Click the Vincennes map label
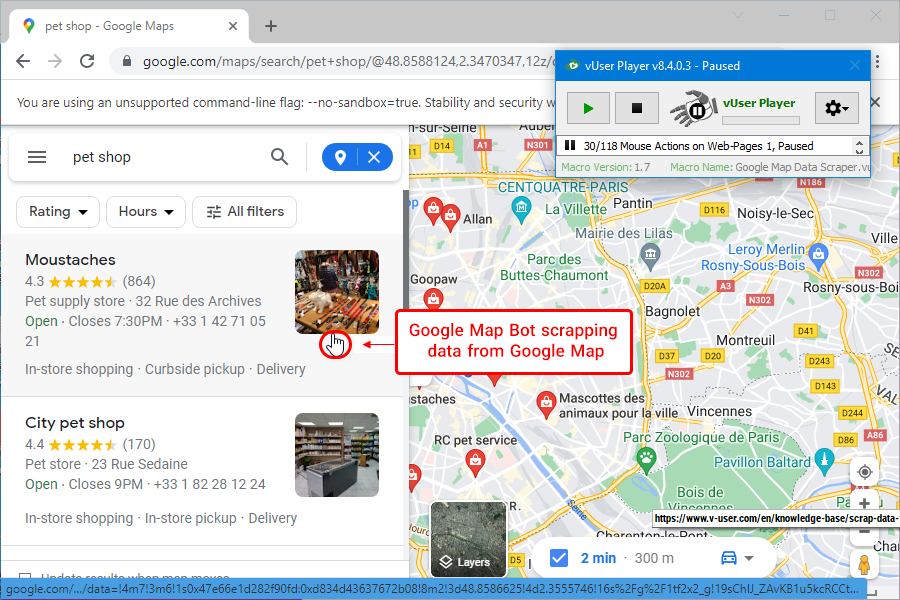The width and height of the screenshot is (900, 600). point(720,411)
